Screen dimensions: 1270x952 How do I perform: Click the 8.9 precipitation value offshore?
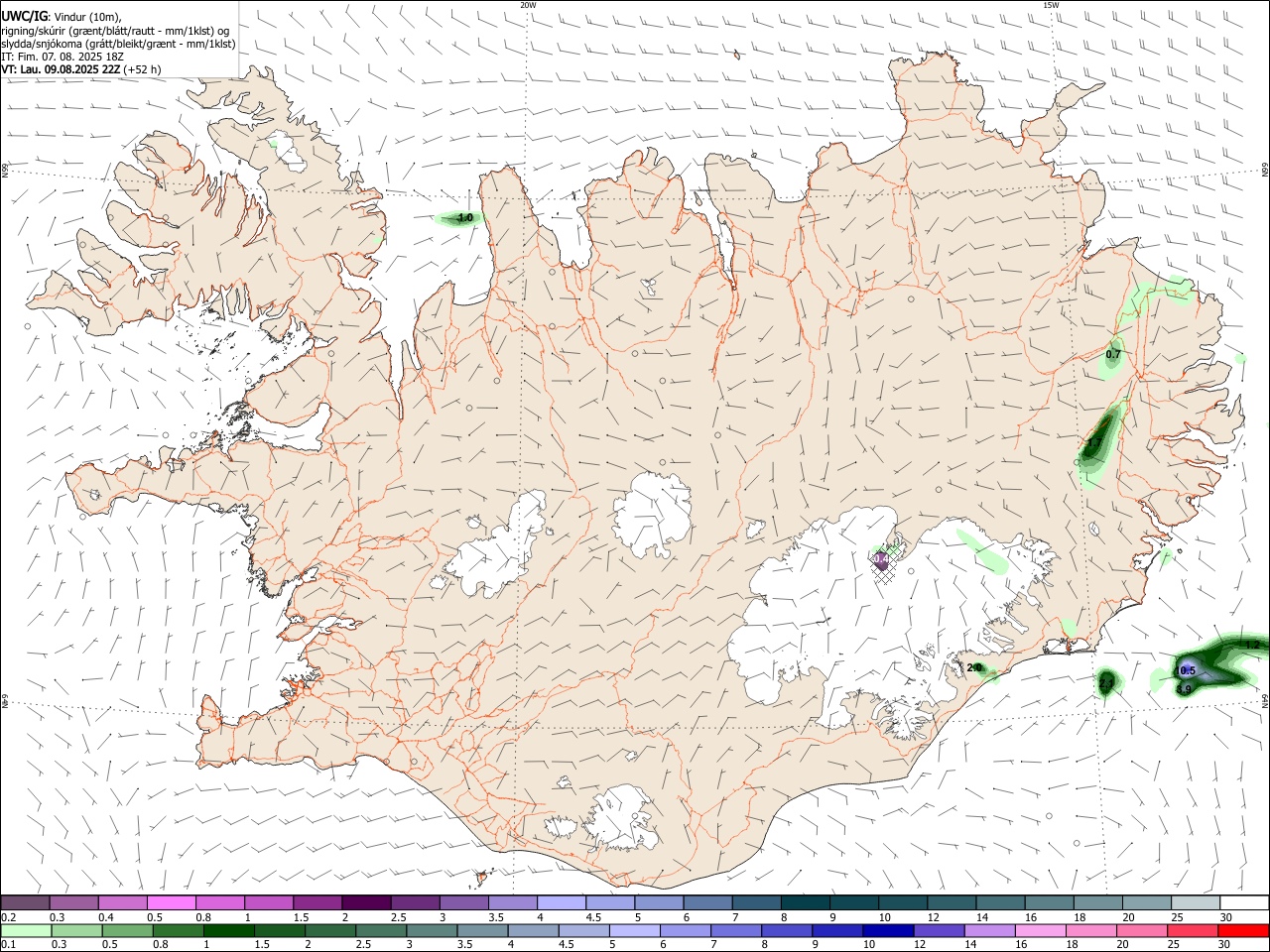tap(1184, 689)
